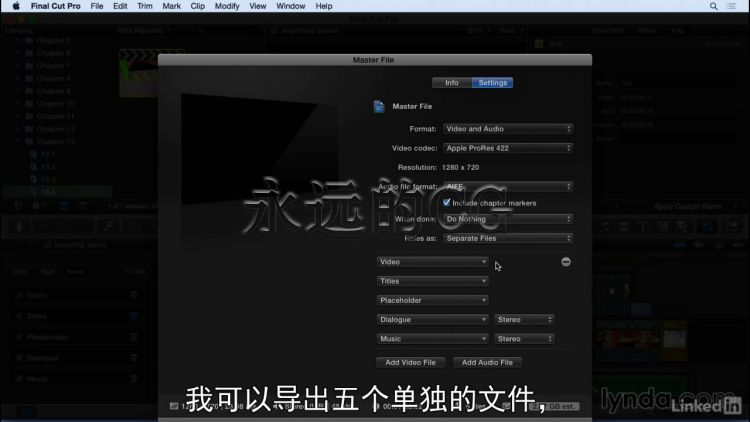Open the Dialogue role dropdown
The width and height of the screenshot is (750, 422).
(x=432, y=319)
